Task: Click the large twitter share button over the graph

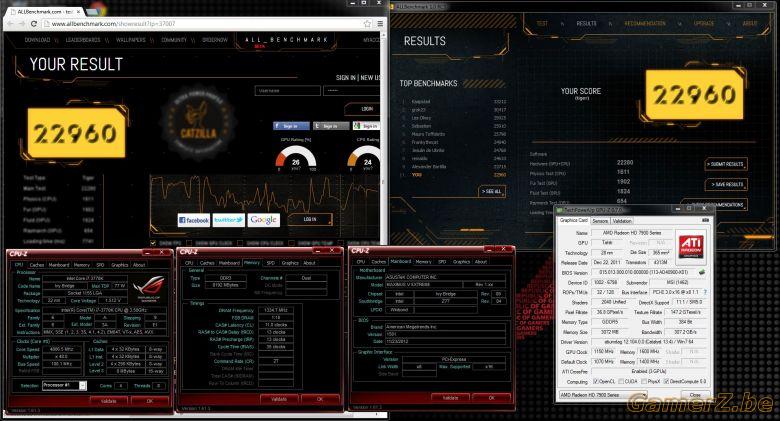Action: tap(229, 220)
